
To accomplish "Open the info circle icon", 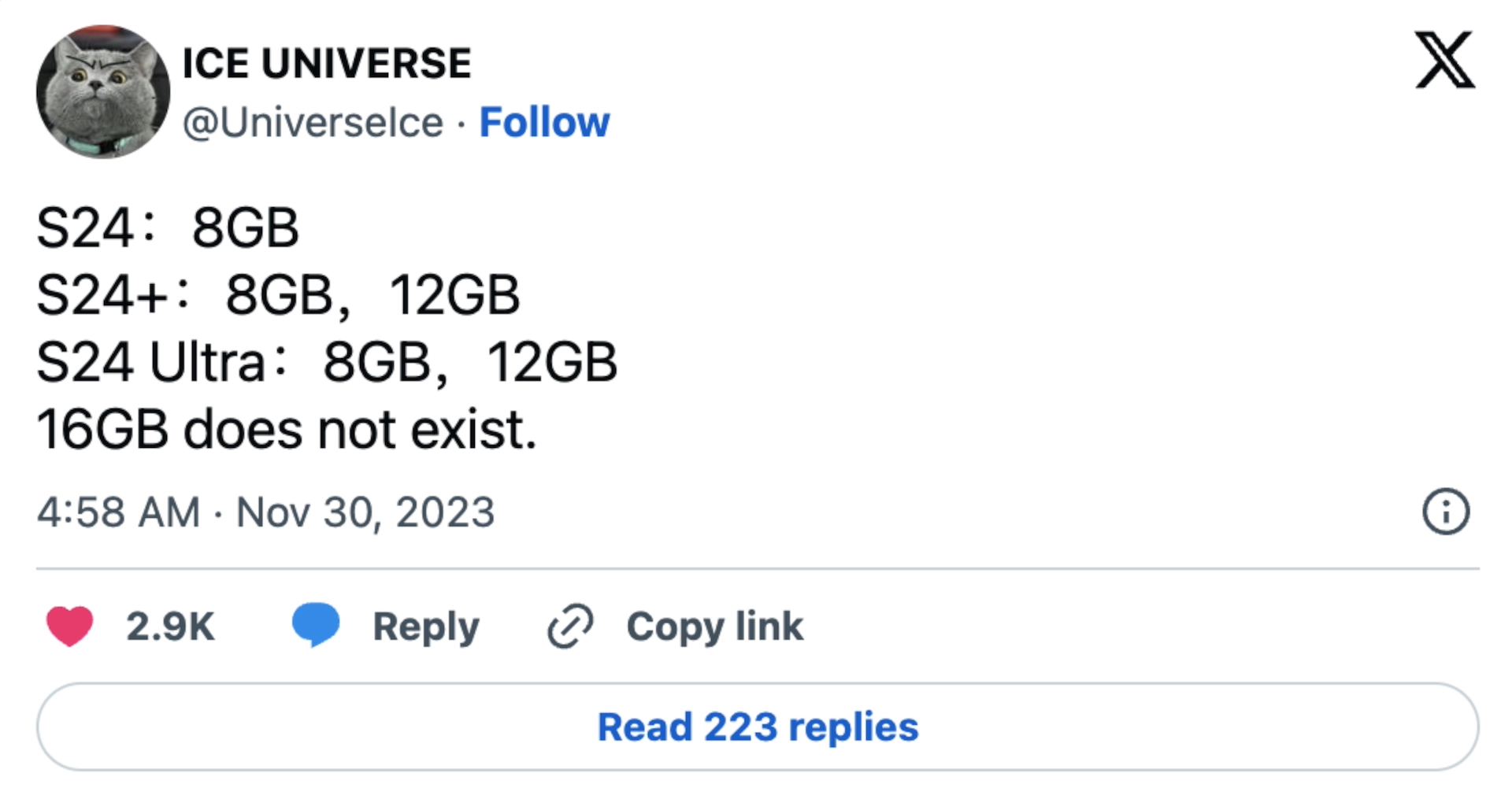I will (x=1445, y=512).
